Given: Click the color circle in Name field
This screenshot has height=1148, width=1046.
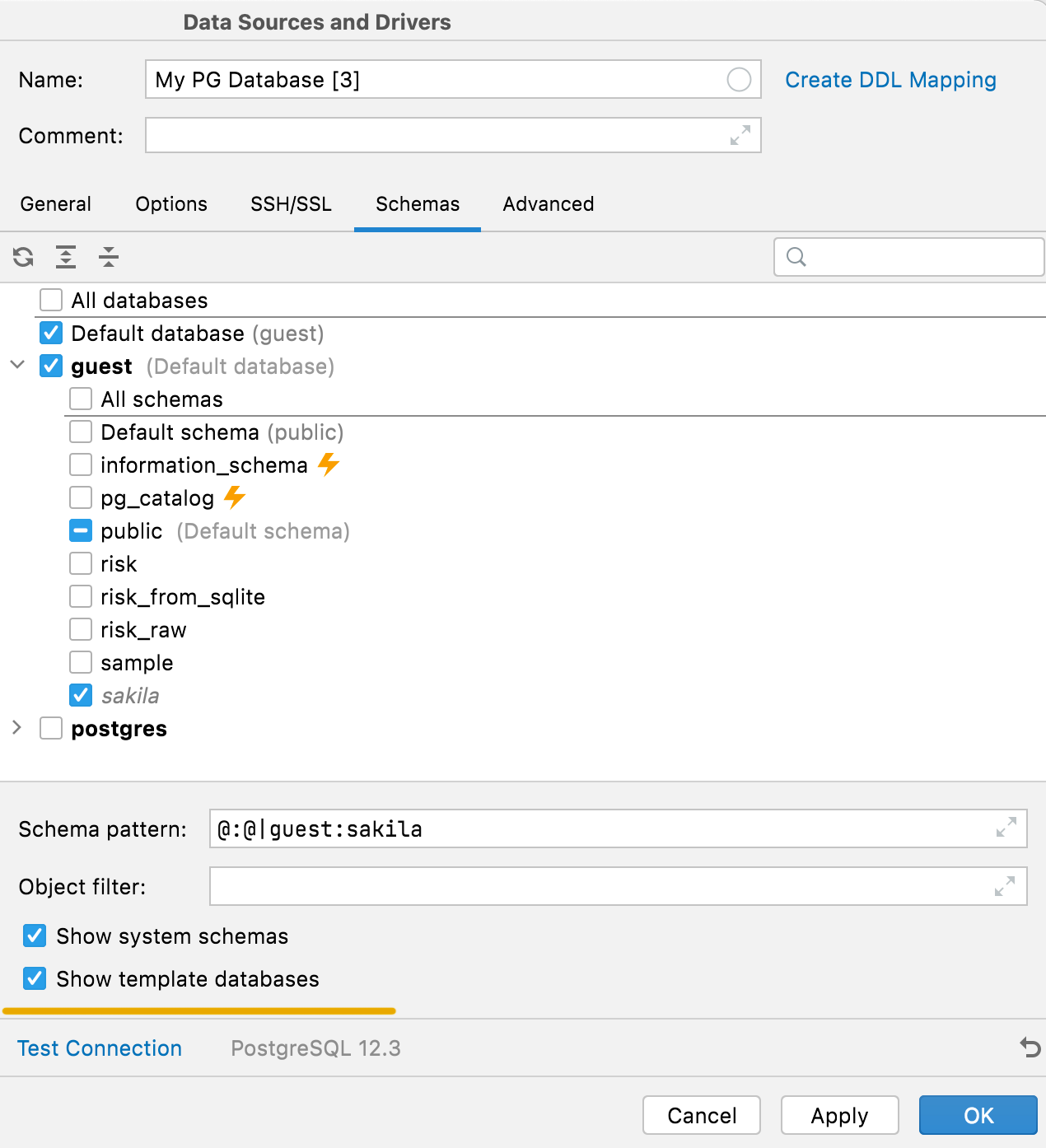Looking at the screenshot, I should pyautogui.click(x=739, y=80).
